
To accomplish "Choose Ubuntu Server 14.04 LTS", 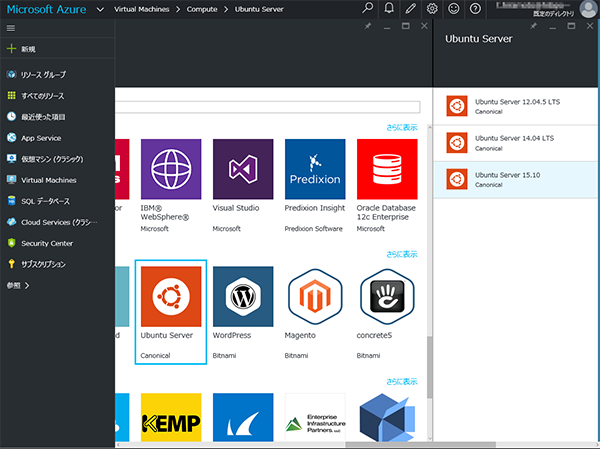I will (x=515, y=143).
